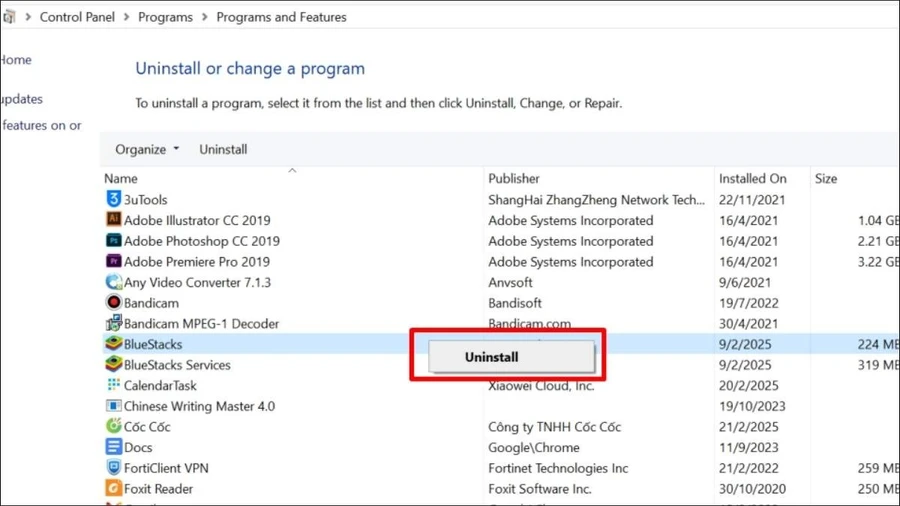The width and height of the screenshot is (900, 506).
Task: Select the CalendarTask entry
Action: point(160,386)
